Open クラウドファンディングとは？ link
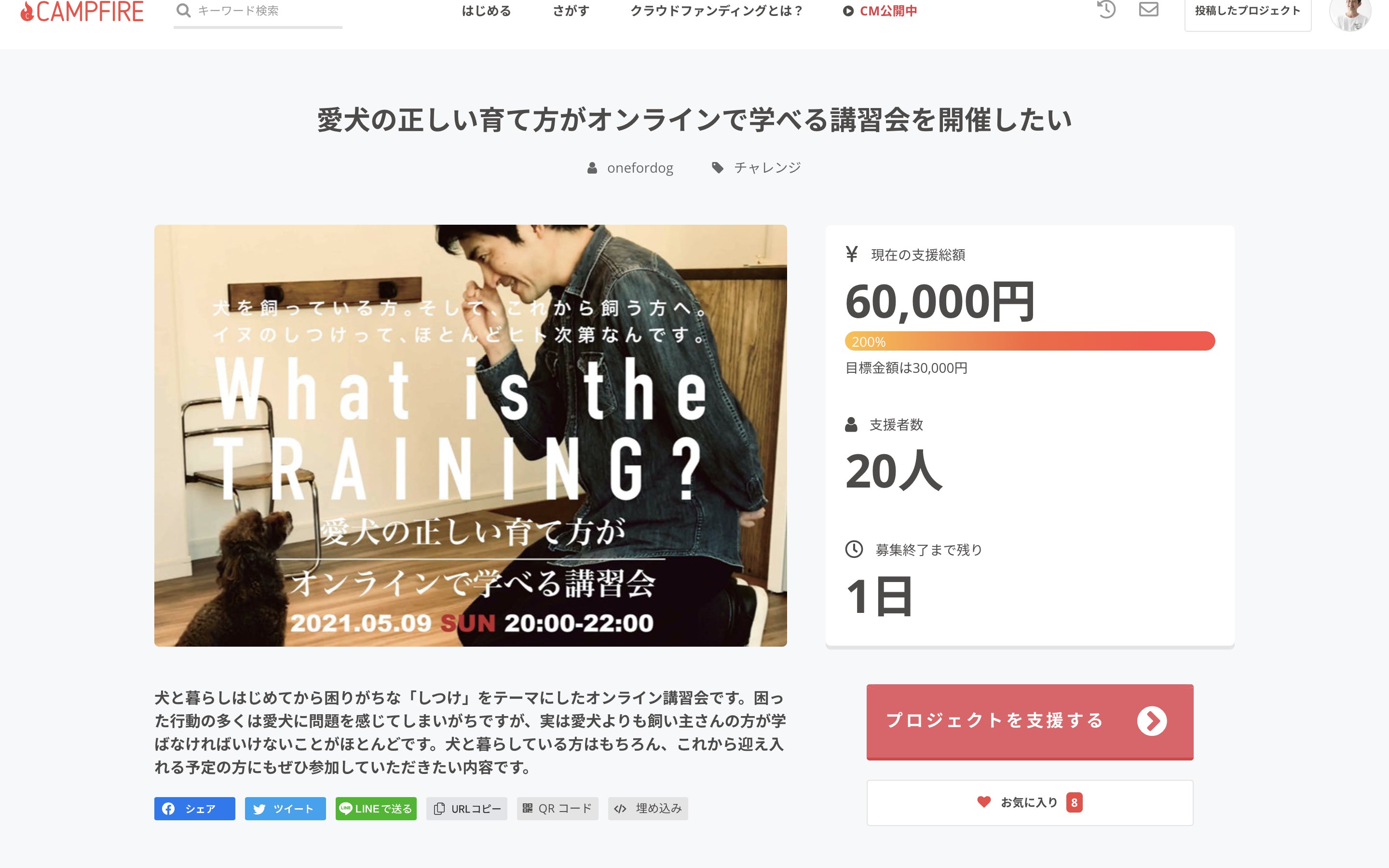 point(716,11)
